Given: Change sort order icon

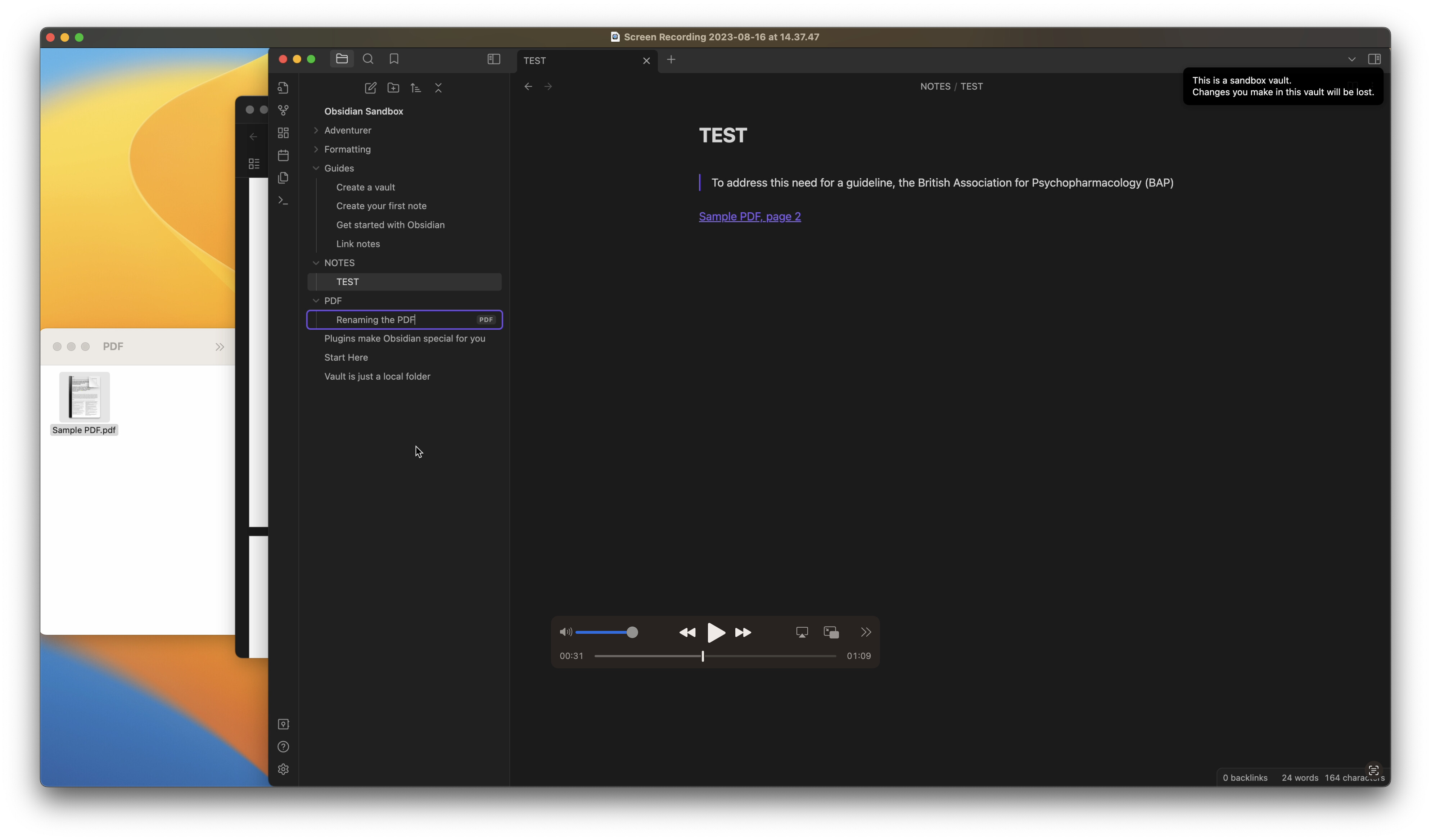Looking at the screenshot, I should coord(416,87).
